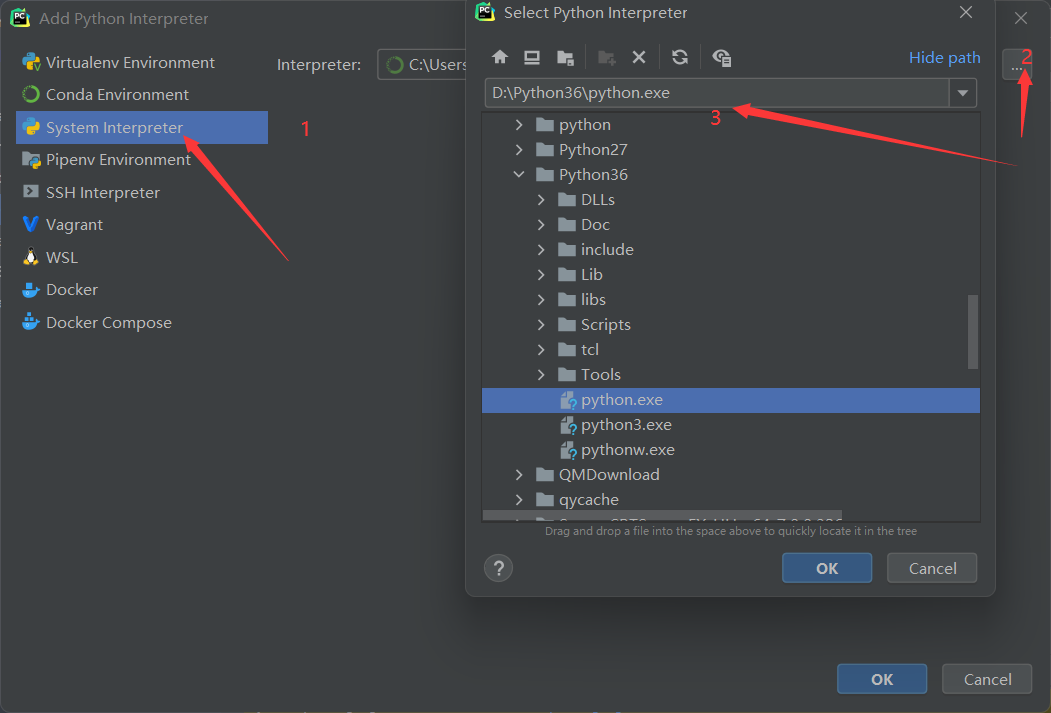Expand the python folder
The height and width of the screenshot is (713, 1051).
(x=519, y=125)
